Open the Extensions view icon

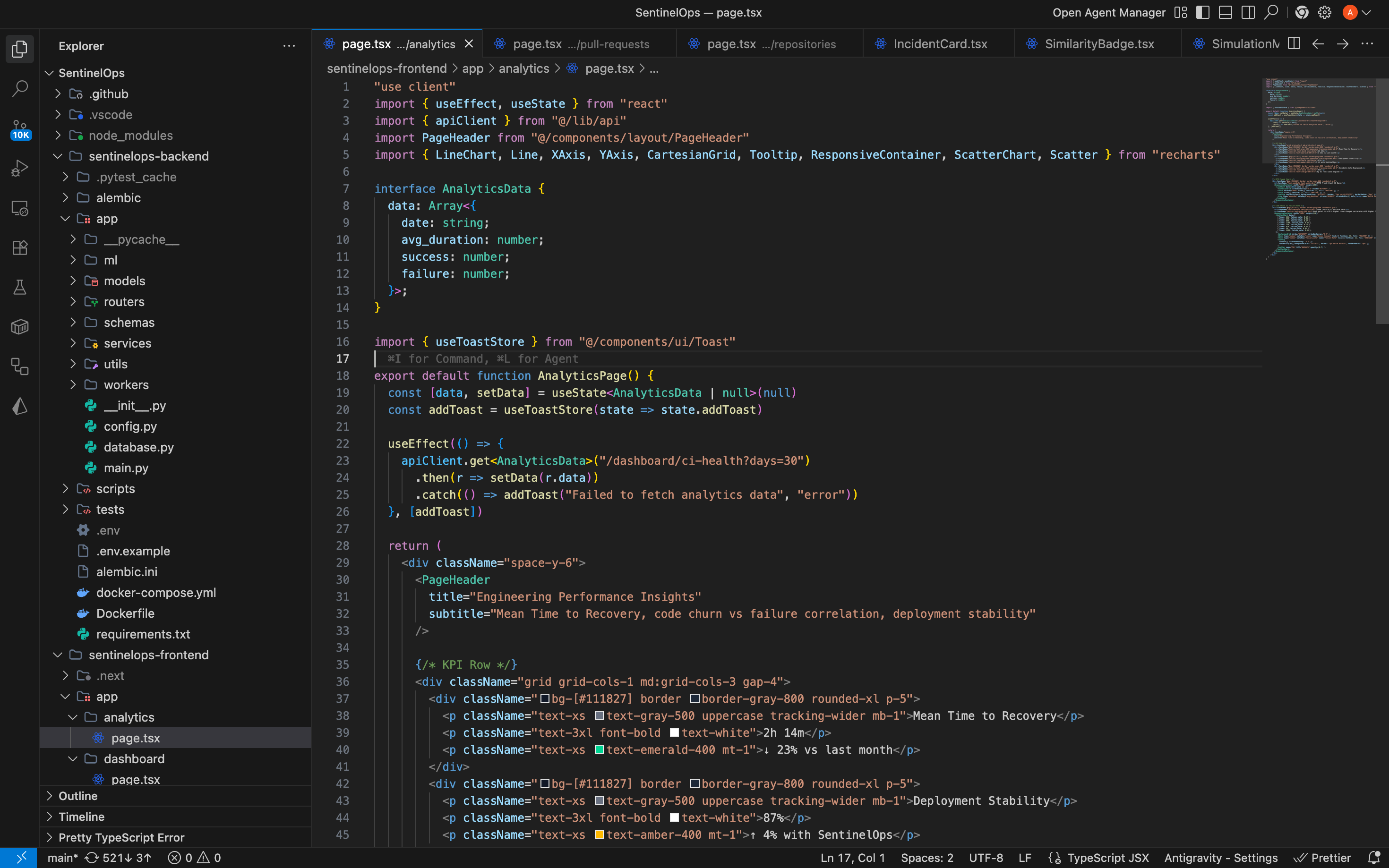[19, 247]
